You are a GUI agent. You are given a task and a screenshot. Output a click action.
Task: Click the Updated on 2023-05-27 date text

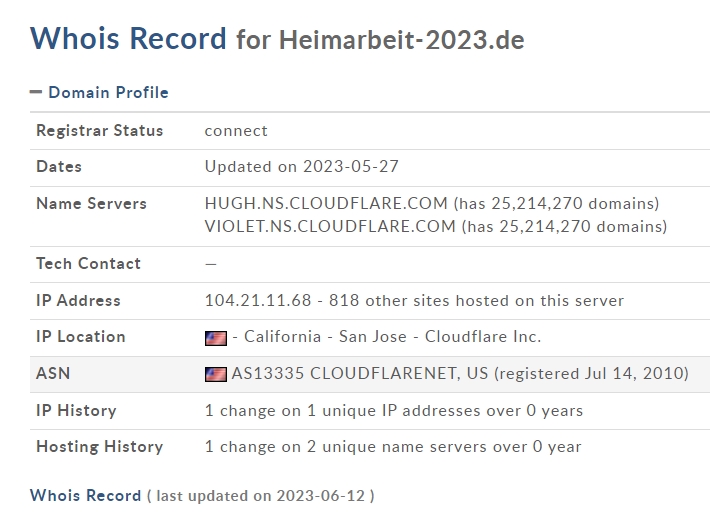click(302, 166)
